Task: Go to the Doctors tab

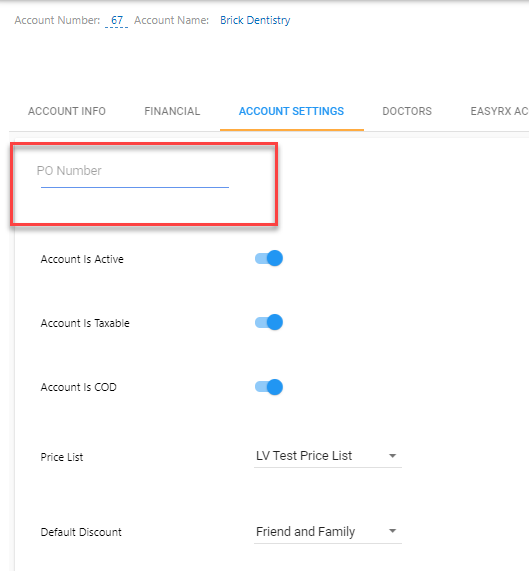Action: 407,111
